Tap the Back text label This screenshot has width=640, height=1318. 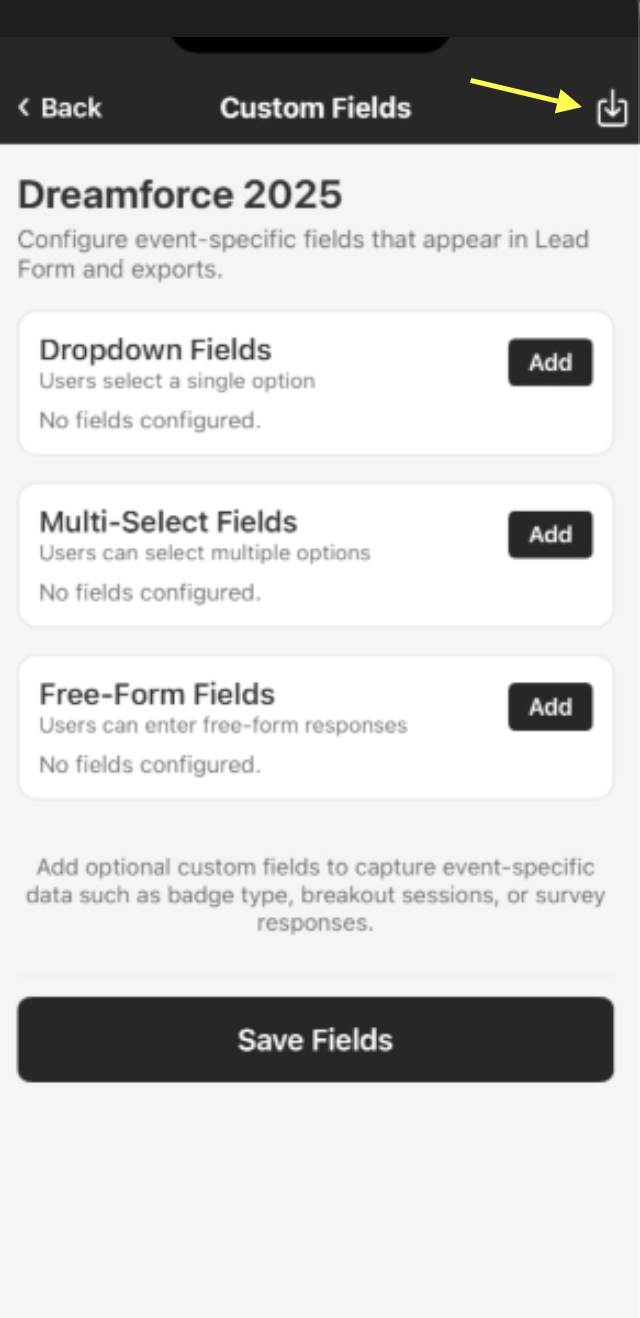coord(71,108)
